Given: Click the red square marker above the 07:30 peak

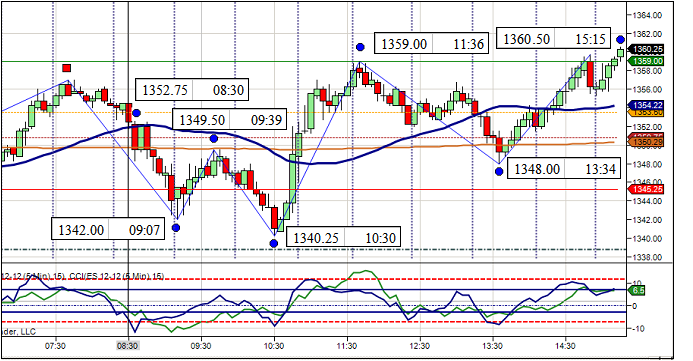Looking at the screenshot, I should (x=67, y=68).
